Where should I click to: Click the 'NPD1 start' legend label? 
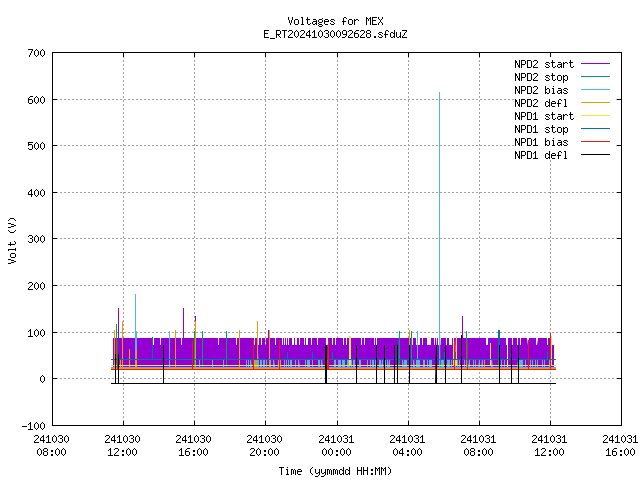pos(544,116)
